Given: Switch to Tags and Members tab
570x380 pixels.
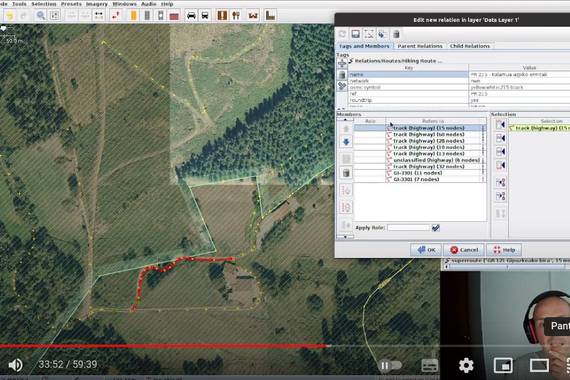Looking at the screenshot, I should point(364,46).
